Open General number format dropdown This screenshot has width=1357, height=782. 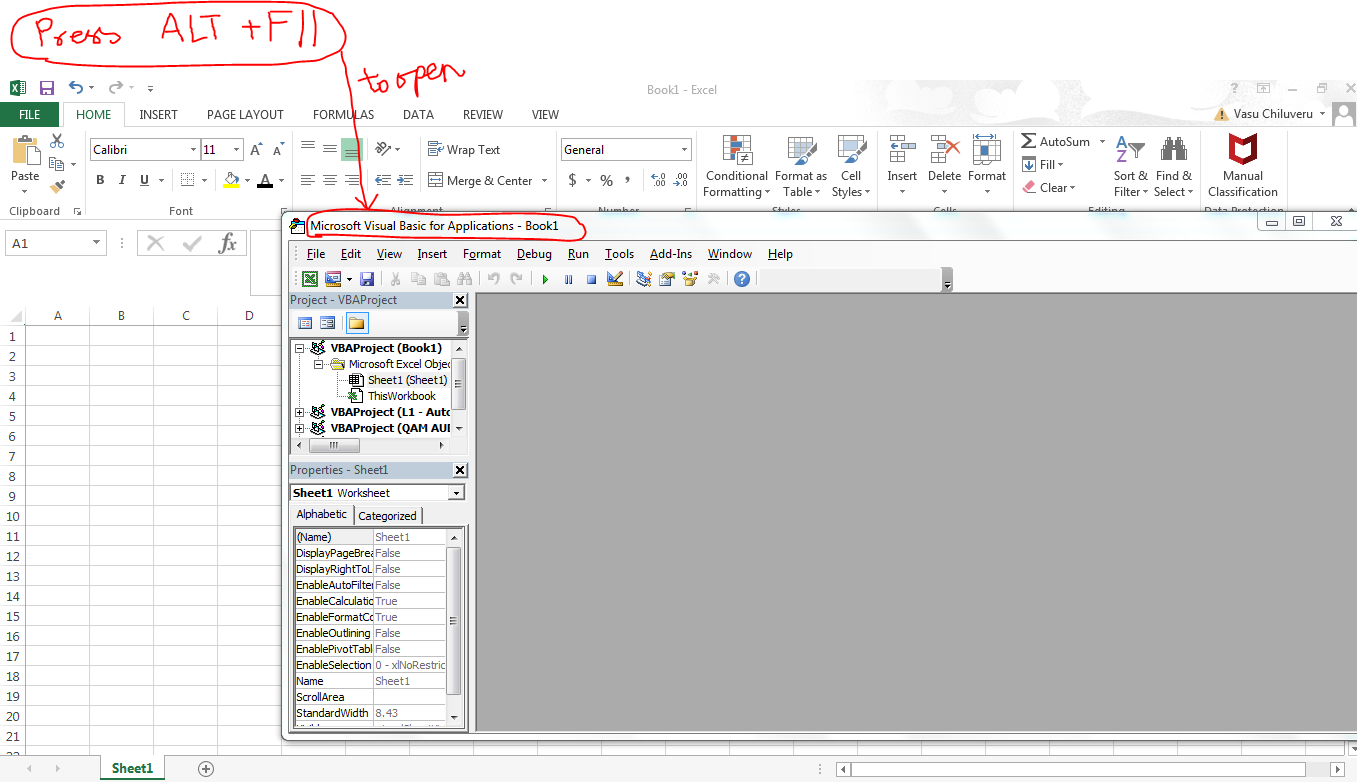click(685, 150)
